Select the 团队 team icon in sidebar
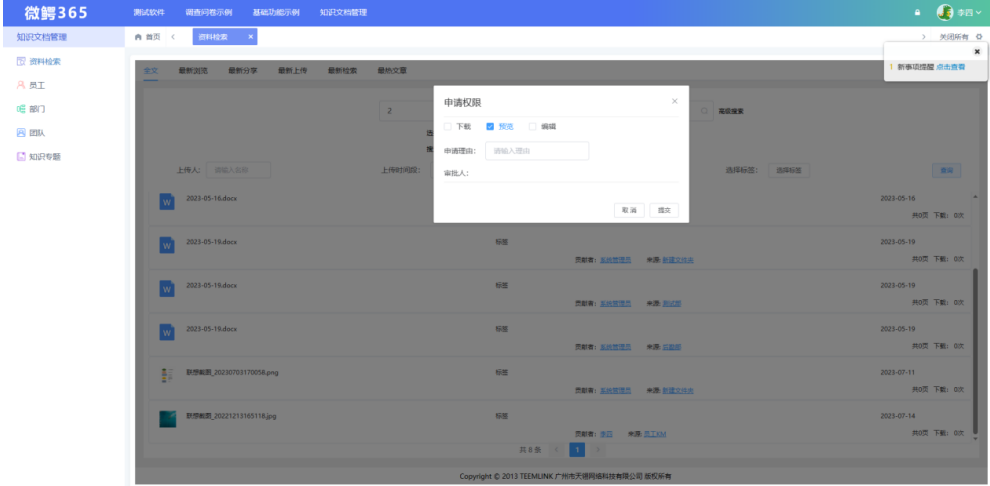Image resolution: width=990 pixels, height=486 pixels. tap(21, 132)
